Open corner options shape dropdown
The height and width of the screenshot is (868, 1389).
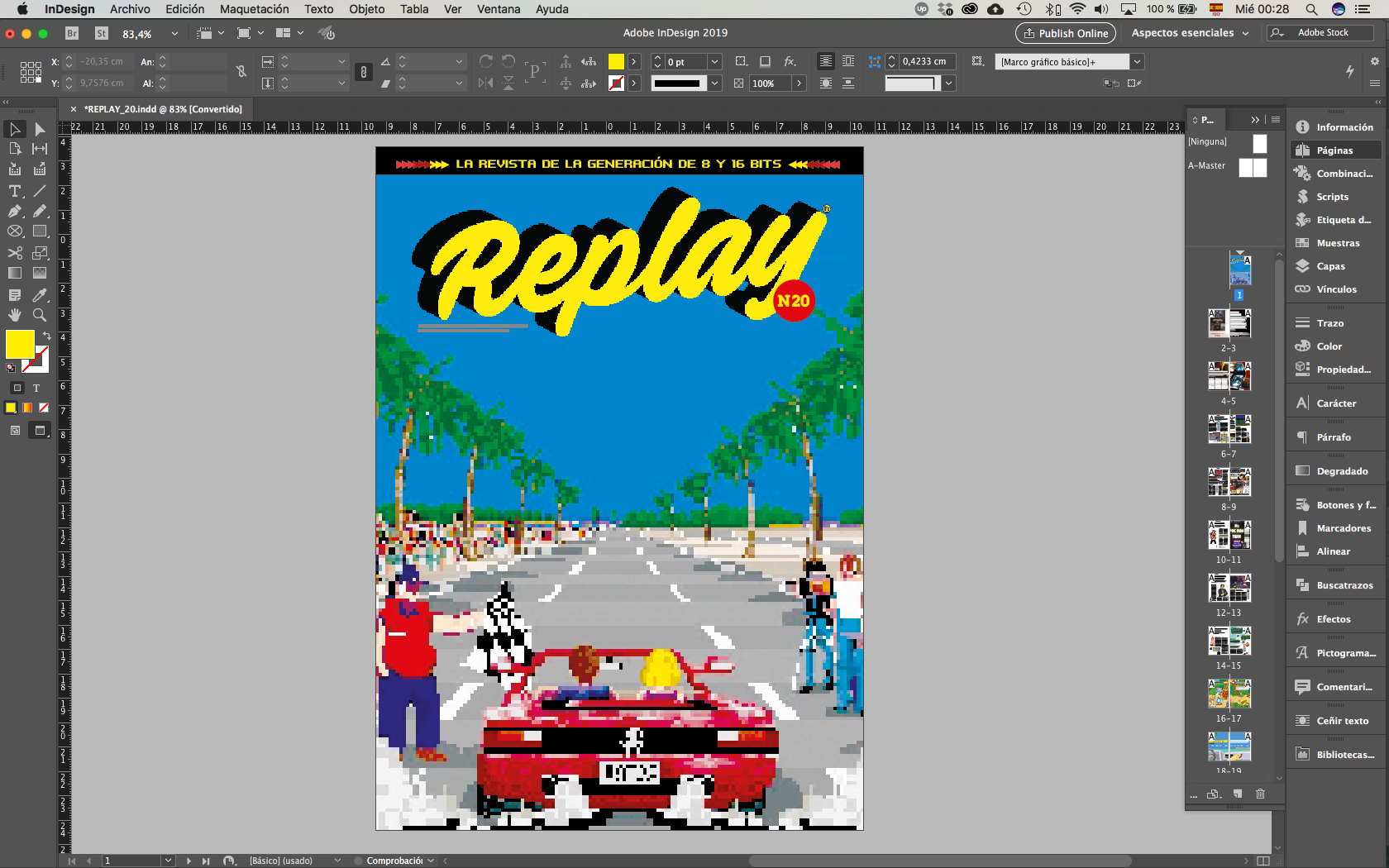pyautogui.click(x=948, y=83)
